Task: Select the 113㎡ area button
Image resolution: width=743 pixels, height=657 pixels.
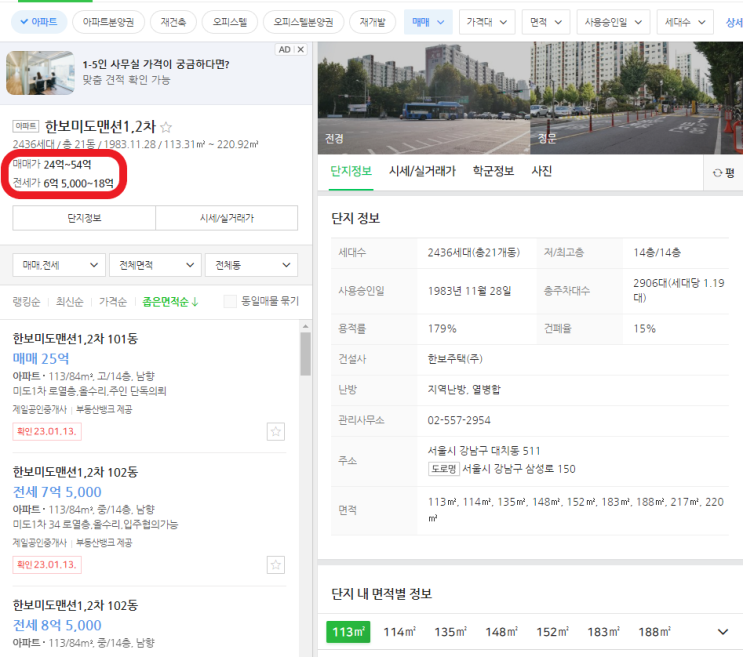Action: tap(348, 632)
